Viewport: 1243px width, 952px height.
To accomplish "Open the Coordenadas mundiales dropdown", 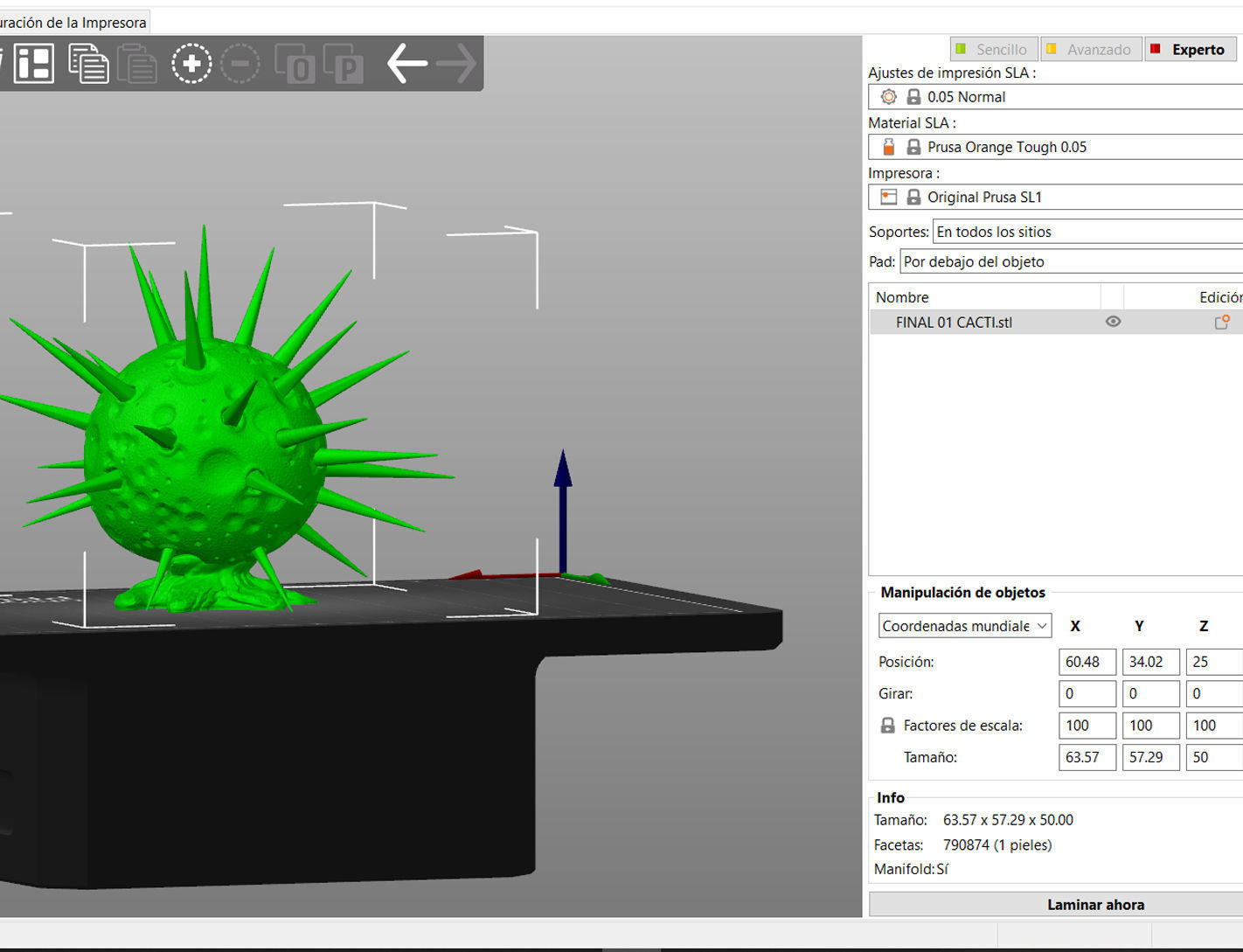I will pyautogui.click(x=965, y=626).
